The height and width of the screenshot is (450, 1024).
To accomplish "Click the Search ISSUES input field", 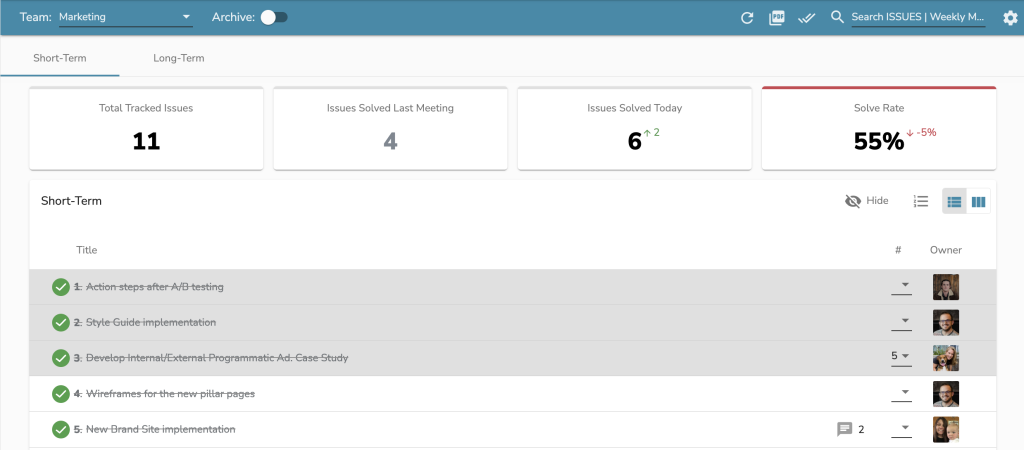I will pyautogui.click(x=917, y=18).
